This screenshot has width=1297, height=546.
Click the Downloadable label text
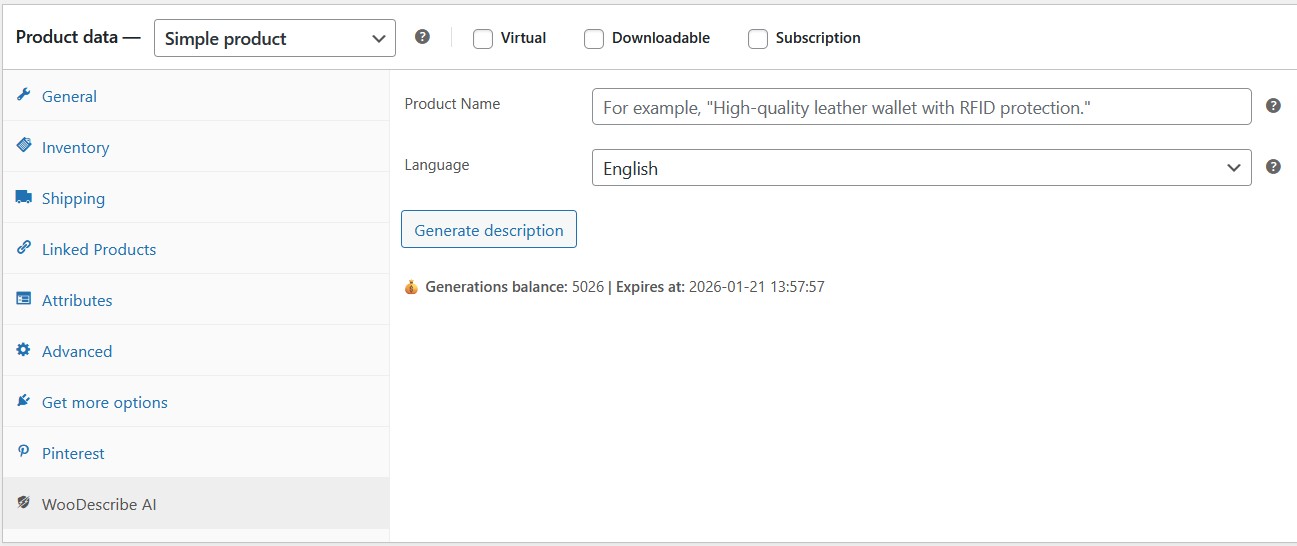(x=661, y=38)
